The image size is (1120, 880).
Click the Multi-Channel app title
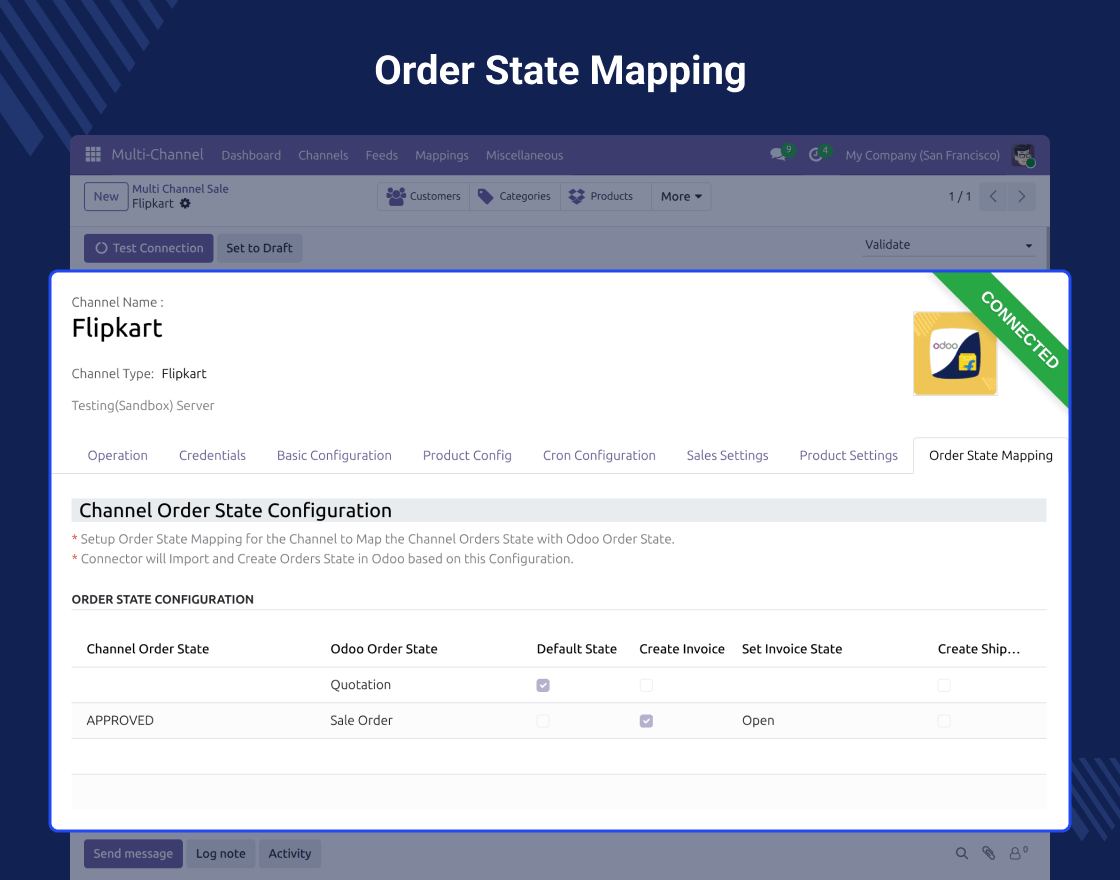click(157, 154)
